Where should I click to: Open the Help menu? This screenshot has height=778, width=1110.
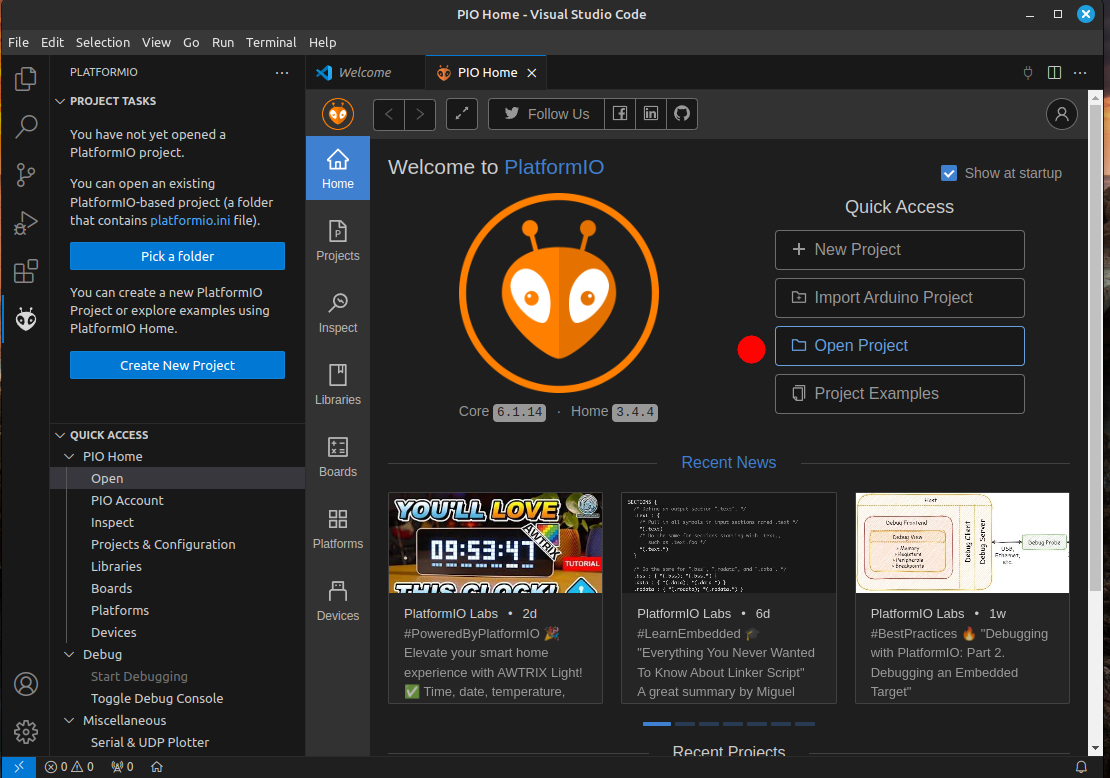322,42
